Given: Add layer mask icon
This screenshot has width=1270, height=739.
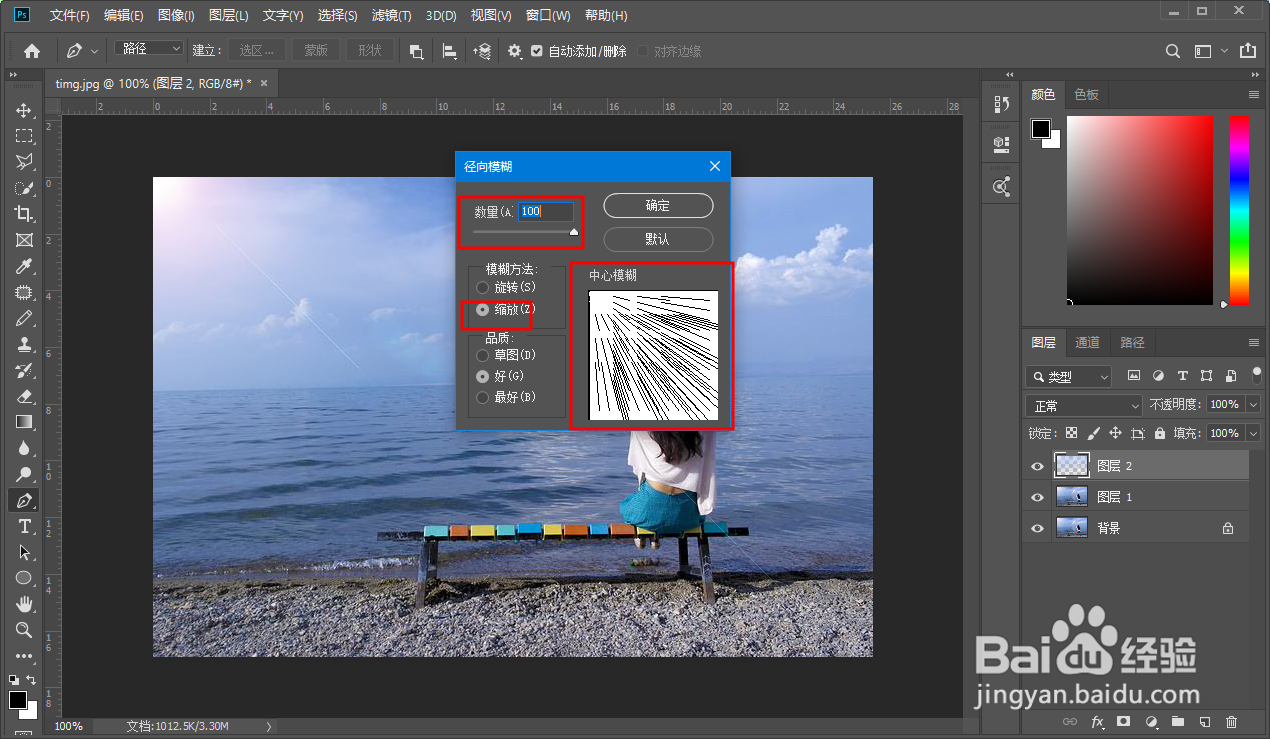Looking at the screenshot, I should (x=1124, y=721).
